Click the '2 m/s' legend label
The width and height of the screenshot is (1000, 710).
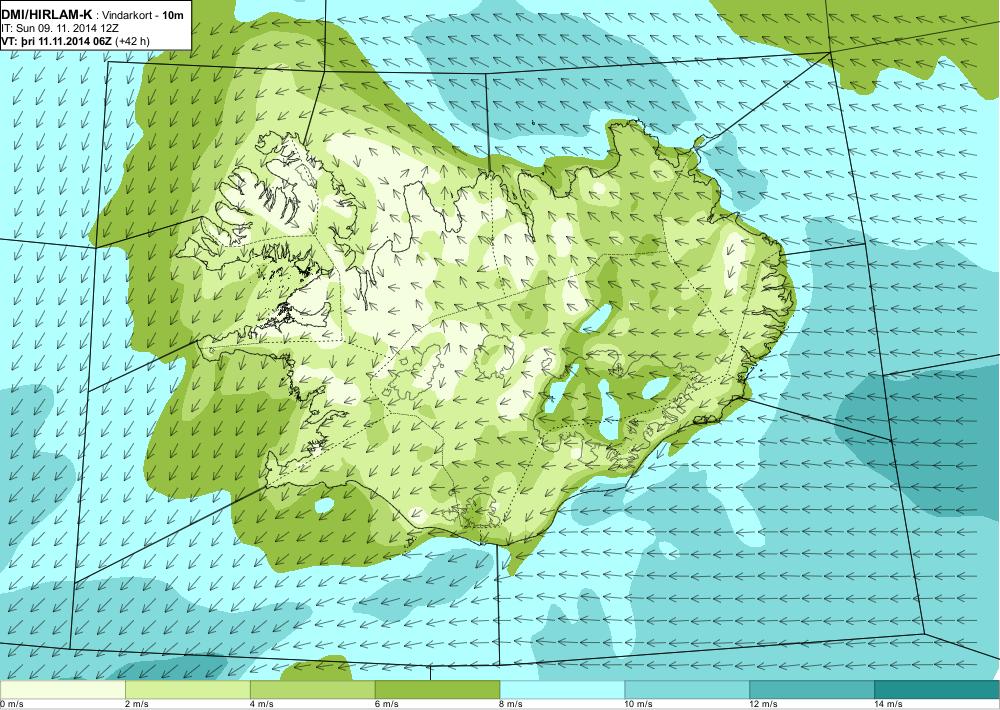(137, 704)
